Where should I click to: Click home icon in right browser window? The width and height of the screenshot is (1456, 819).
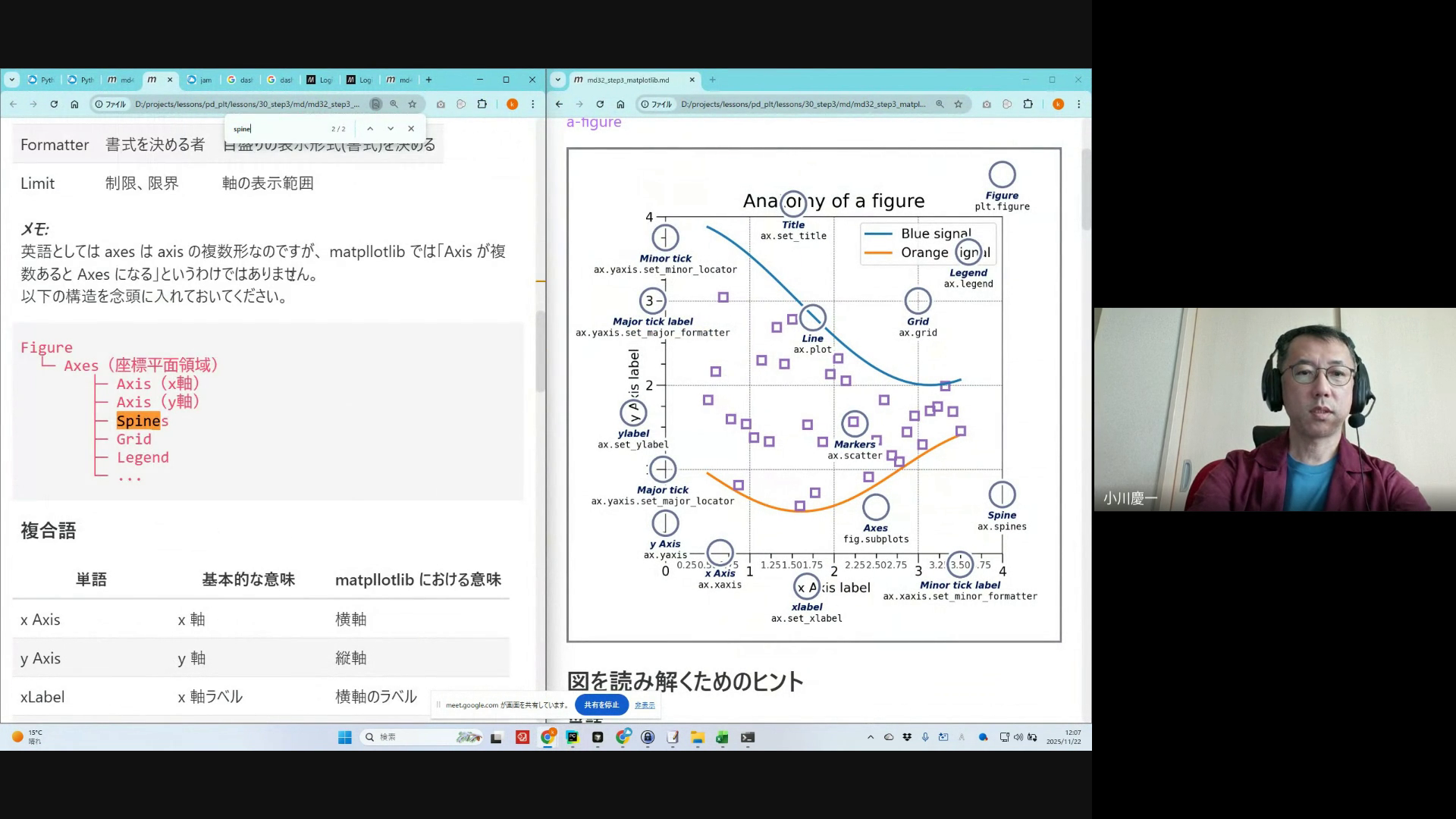(620, 105)
